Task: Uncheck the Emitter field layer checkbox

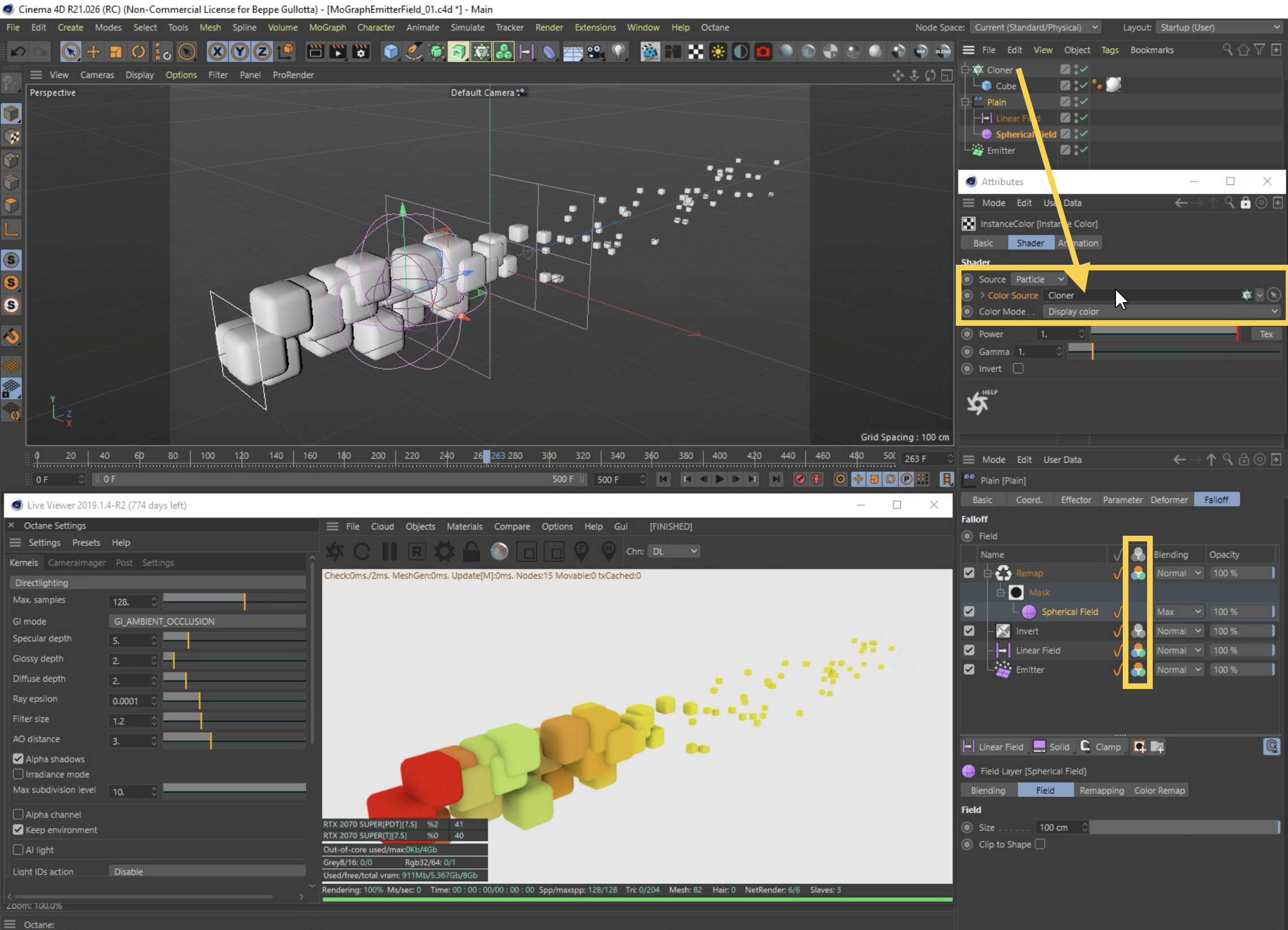Action: tap(969, 669)
